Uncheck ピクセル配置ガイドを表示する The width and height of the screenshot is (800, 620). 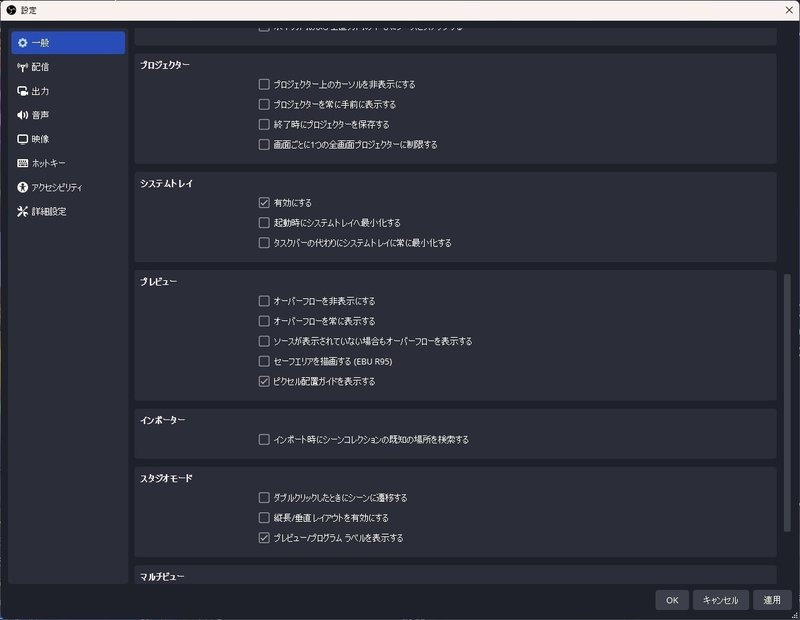(264, 381)
